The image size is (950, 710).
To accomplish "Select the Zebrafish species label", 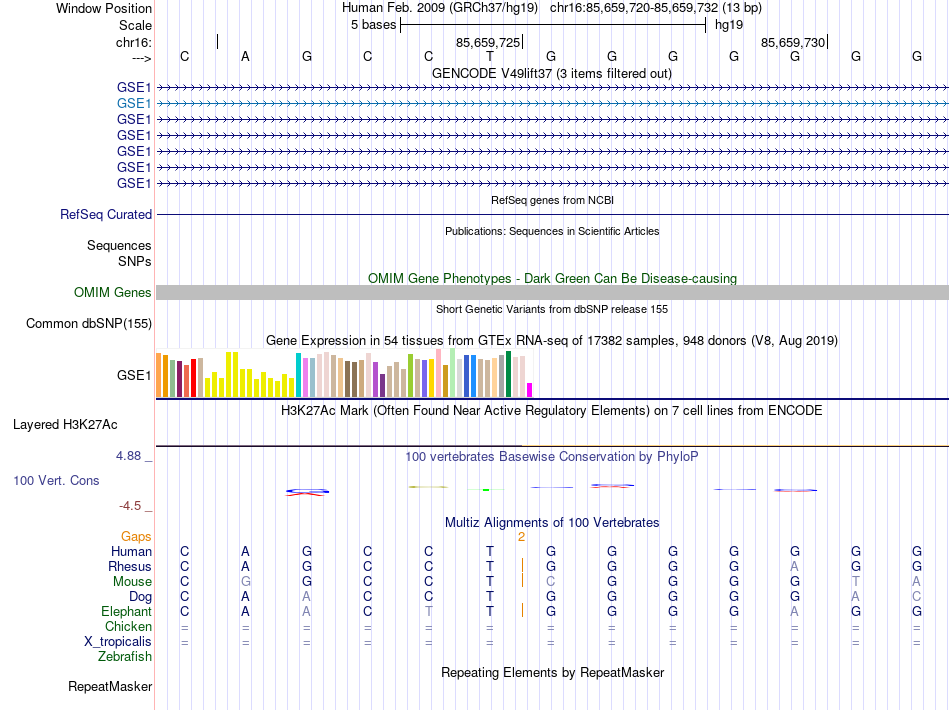I will 125,657.
